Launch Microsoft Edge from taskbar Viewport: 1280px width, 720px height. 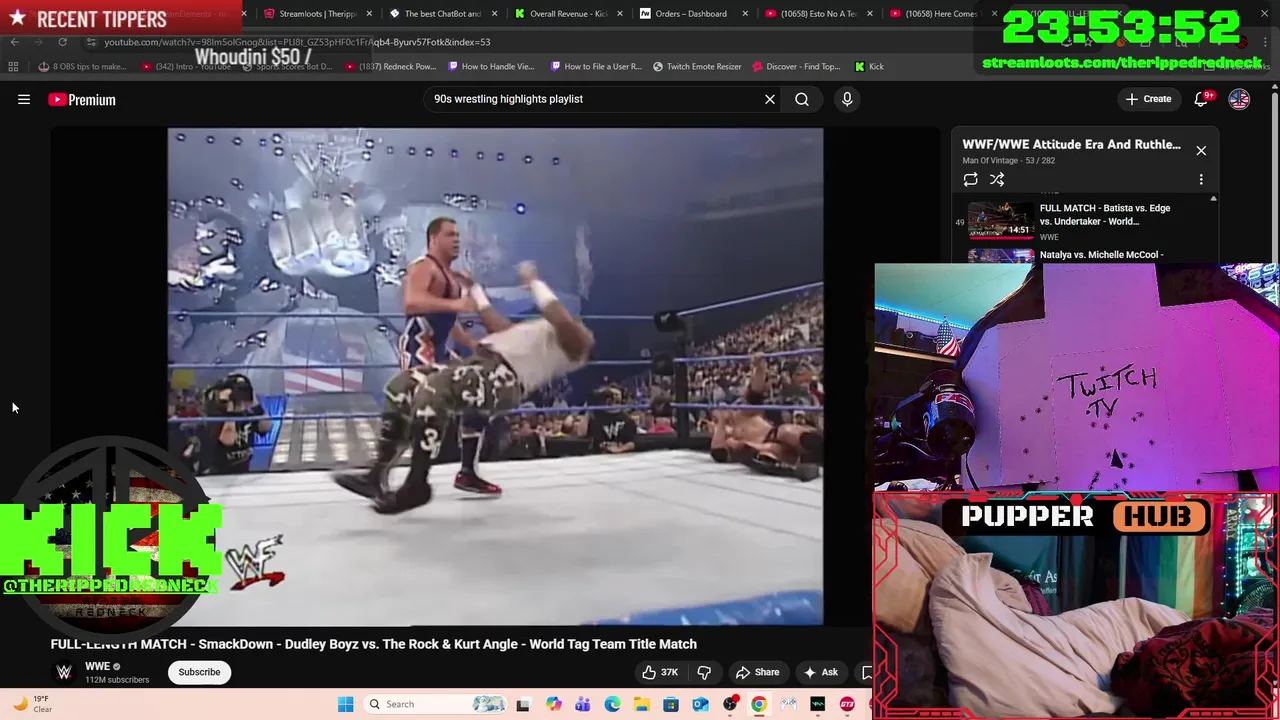612,704
